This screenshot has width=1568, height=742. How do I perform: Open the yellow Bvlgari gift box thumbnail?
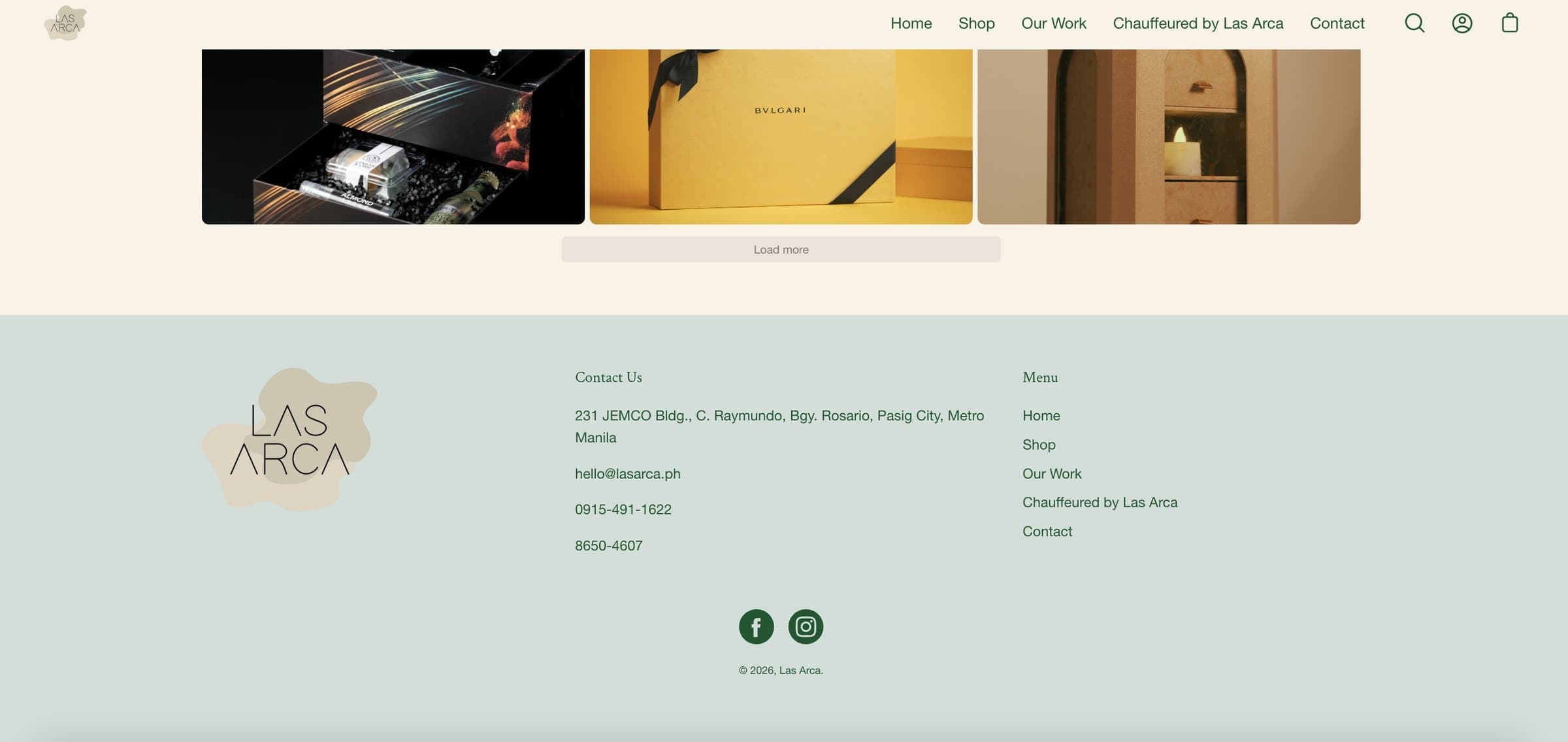(x=781, y=137)
